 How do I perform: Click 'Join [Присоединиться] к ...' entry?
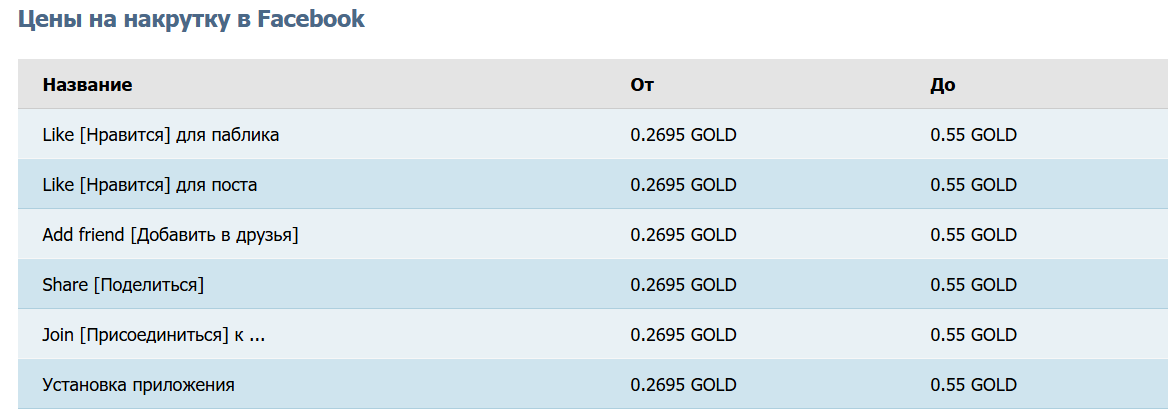pyautogui.click(x=154, y=334)
